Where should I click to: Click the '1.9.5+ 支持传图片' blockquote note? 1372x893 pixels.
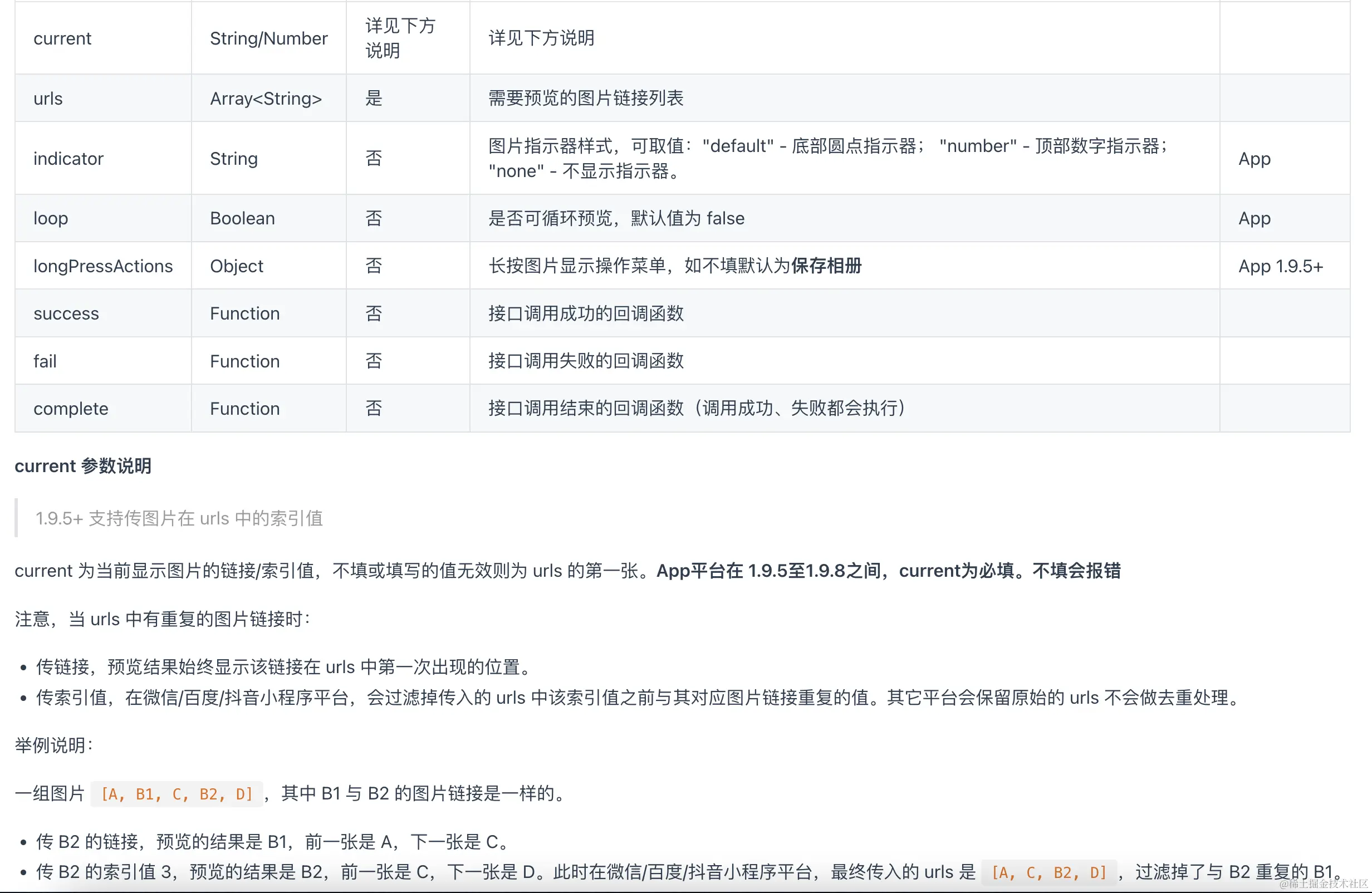coord(179,518)
